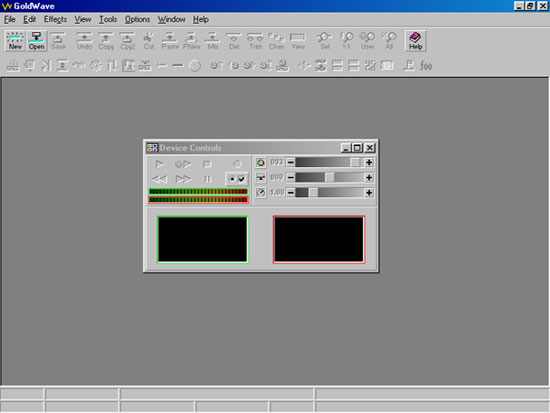Open the File menu

click(x=9, y=19)
